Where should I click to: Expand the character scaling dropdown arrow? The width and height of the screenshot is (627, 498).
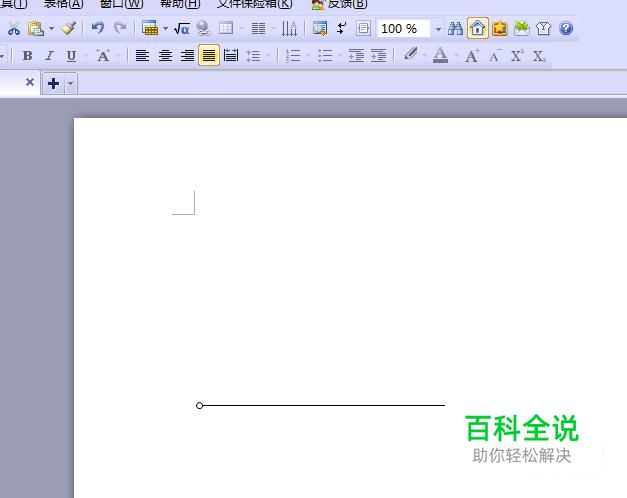[x=118, y=56]
